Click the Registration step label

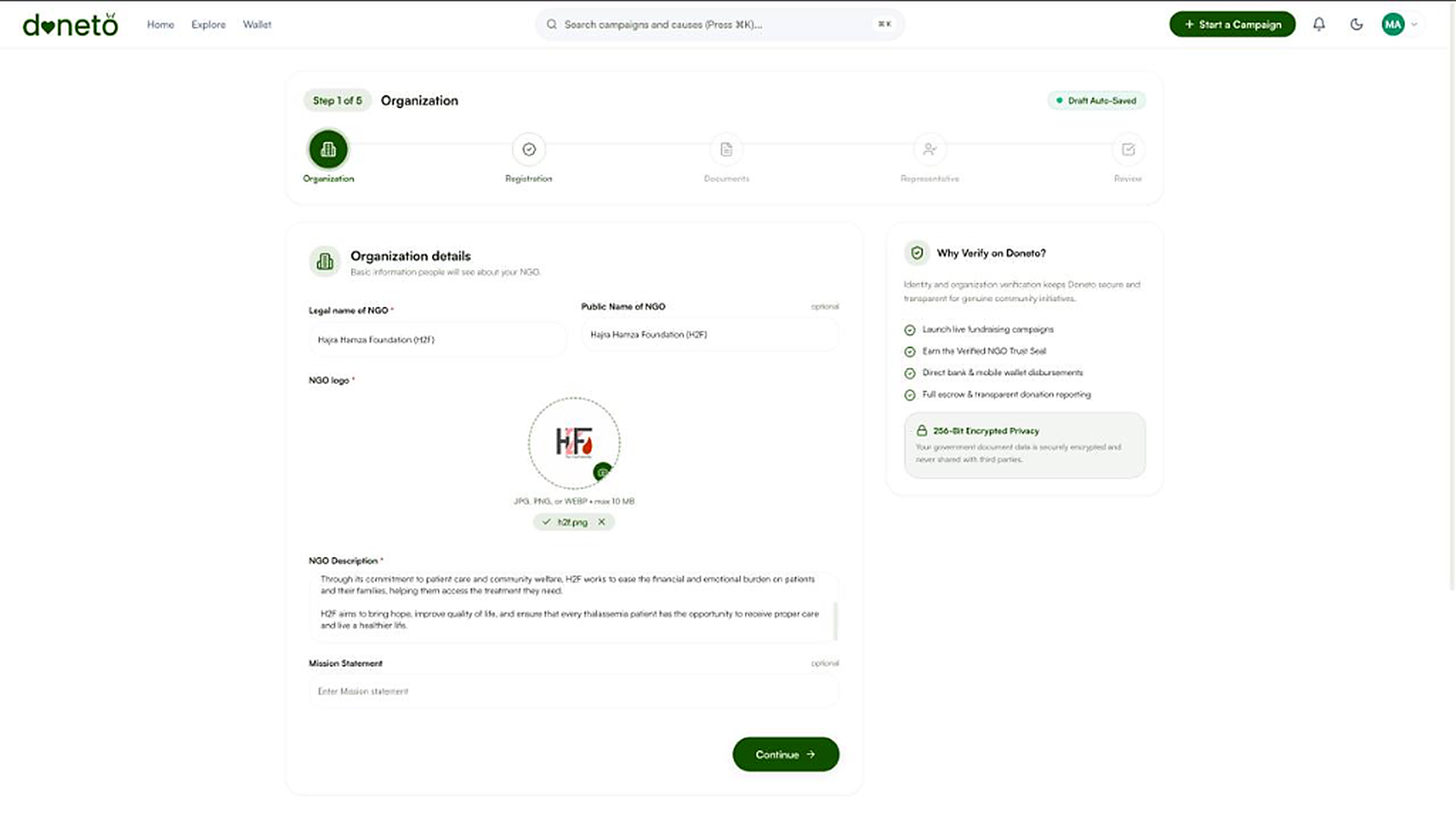pyautogui.click(x=528, y=178)
